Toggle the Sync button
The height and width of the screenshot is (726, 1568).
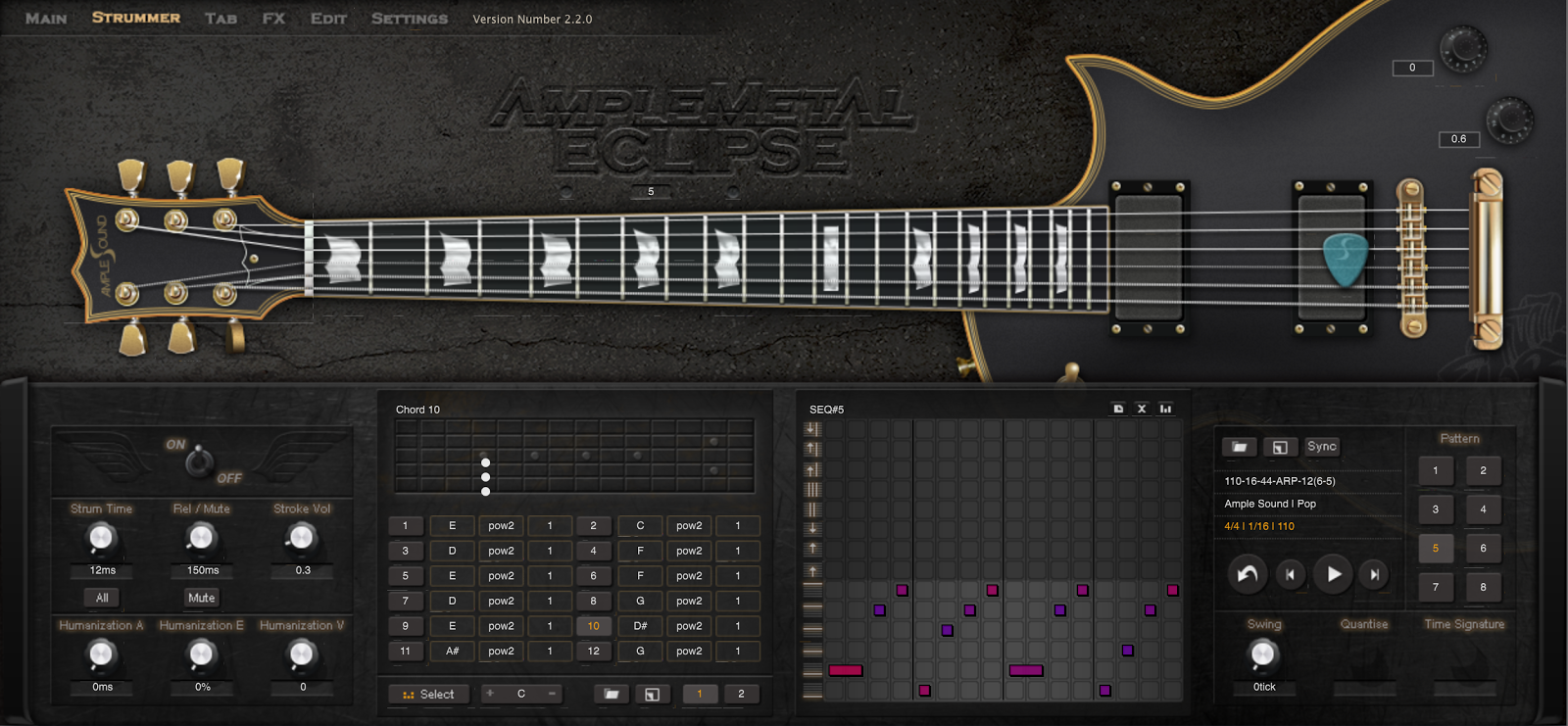pyautogui.click(x=1322, y=447)
